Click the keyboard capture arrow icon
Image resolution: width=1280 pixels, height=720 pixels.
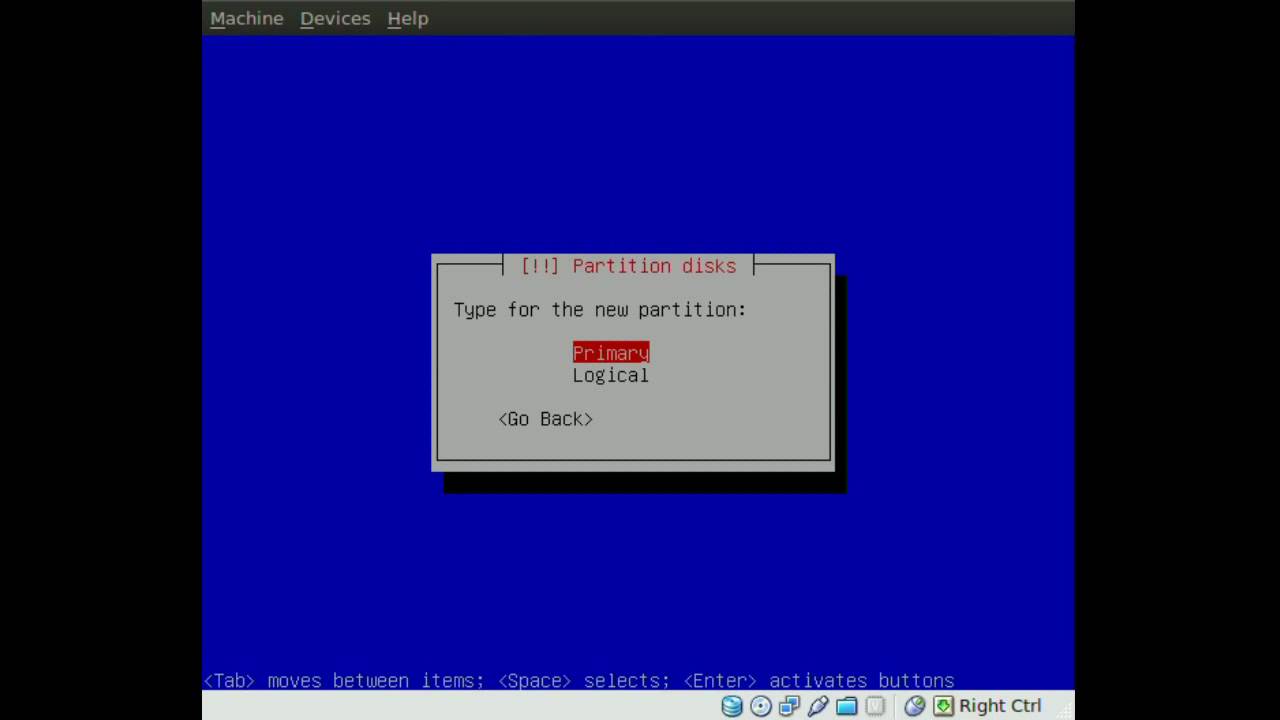[943, 706]
